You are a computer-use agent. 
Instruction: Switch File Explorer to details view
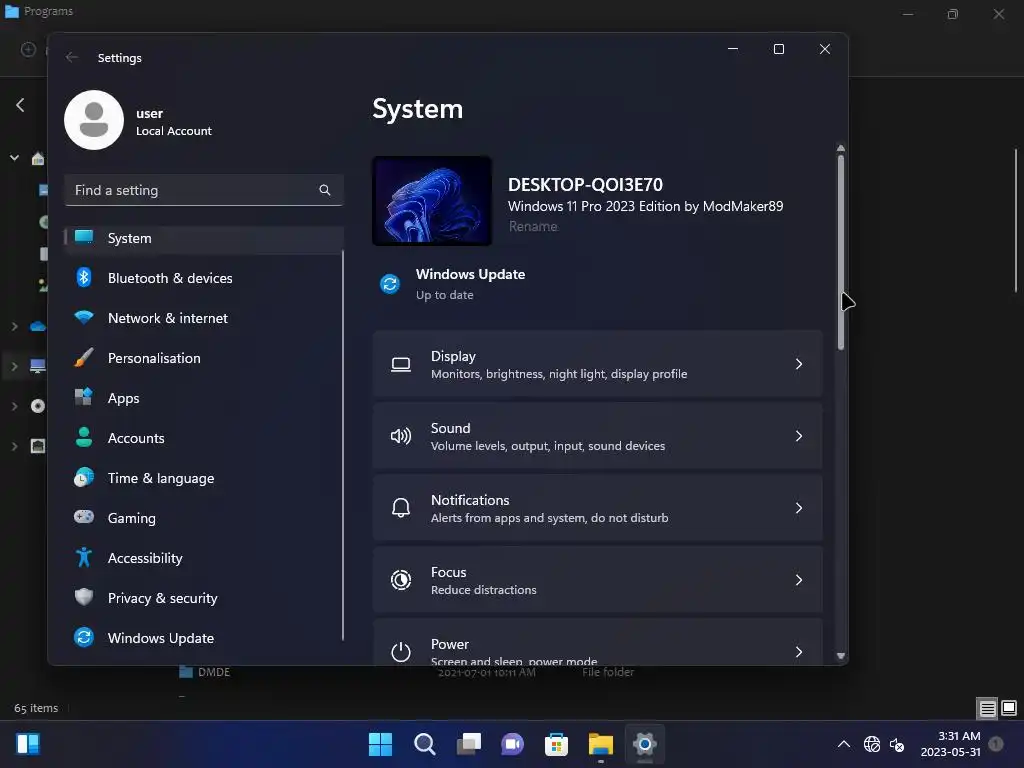coord(987,708)
